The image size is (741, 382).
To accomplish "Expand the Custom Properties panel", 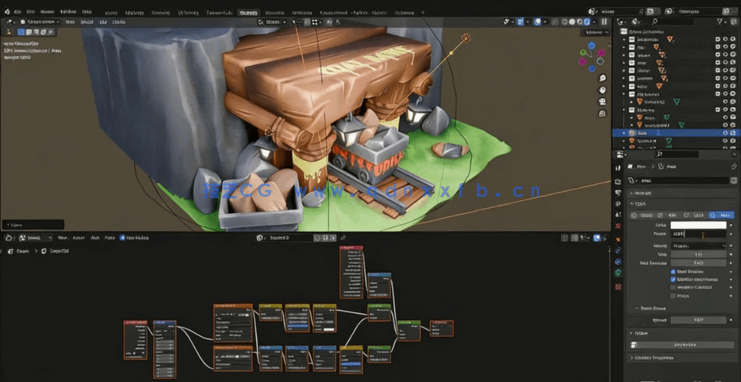I will click(x=683, y=358).
